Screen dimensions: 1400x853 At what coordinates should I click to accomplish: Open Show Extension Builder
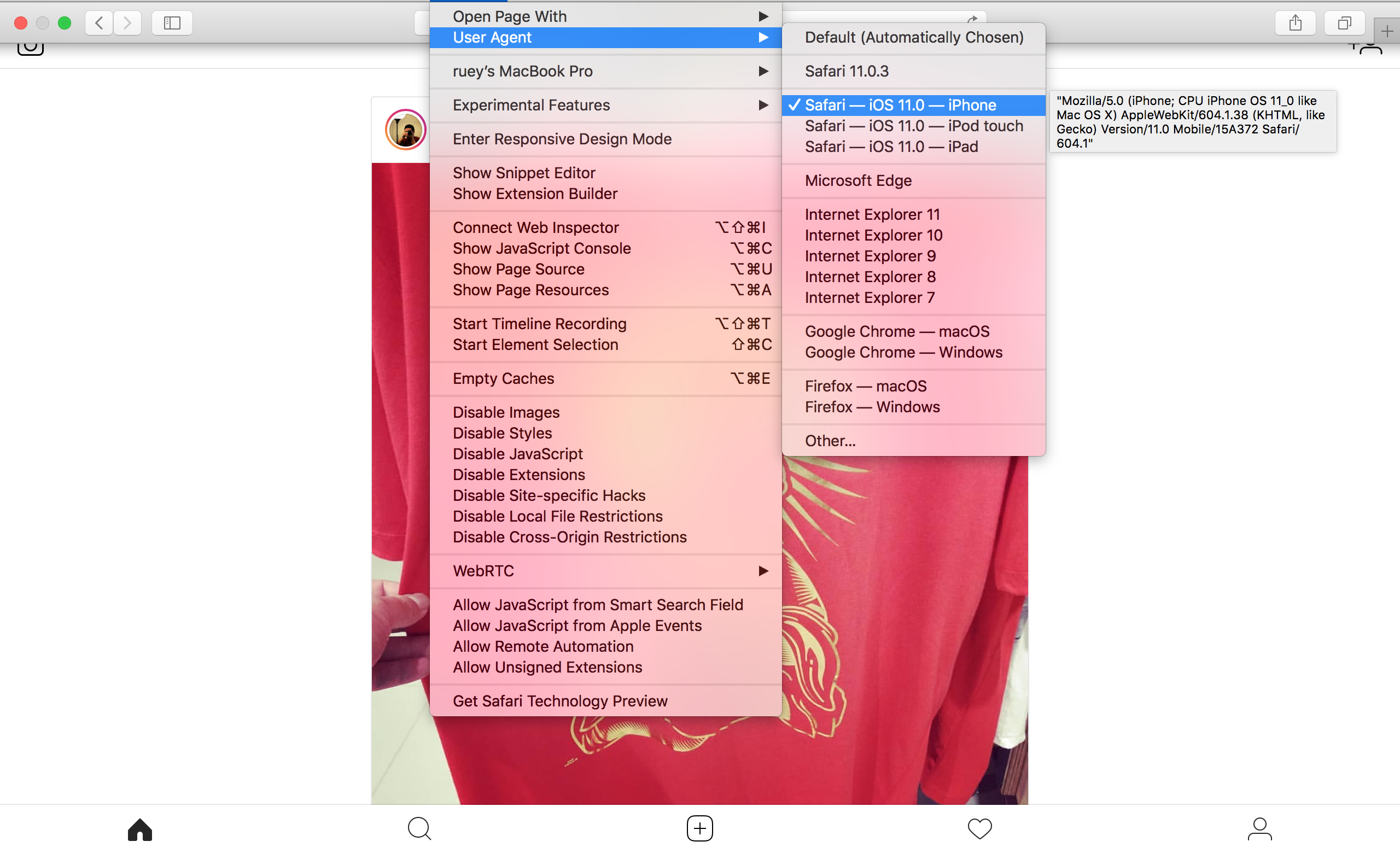pos(606,194)
